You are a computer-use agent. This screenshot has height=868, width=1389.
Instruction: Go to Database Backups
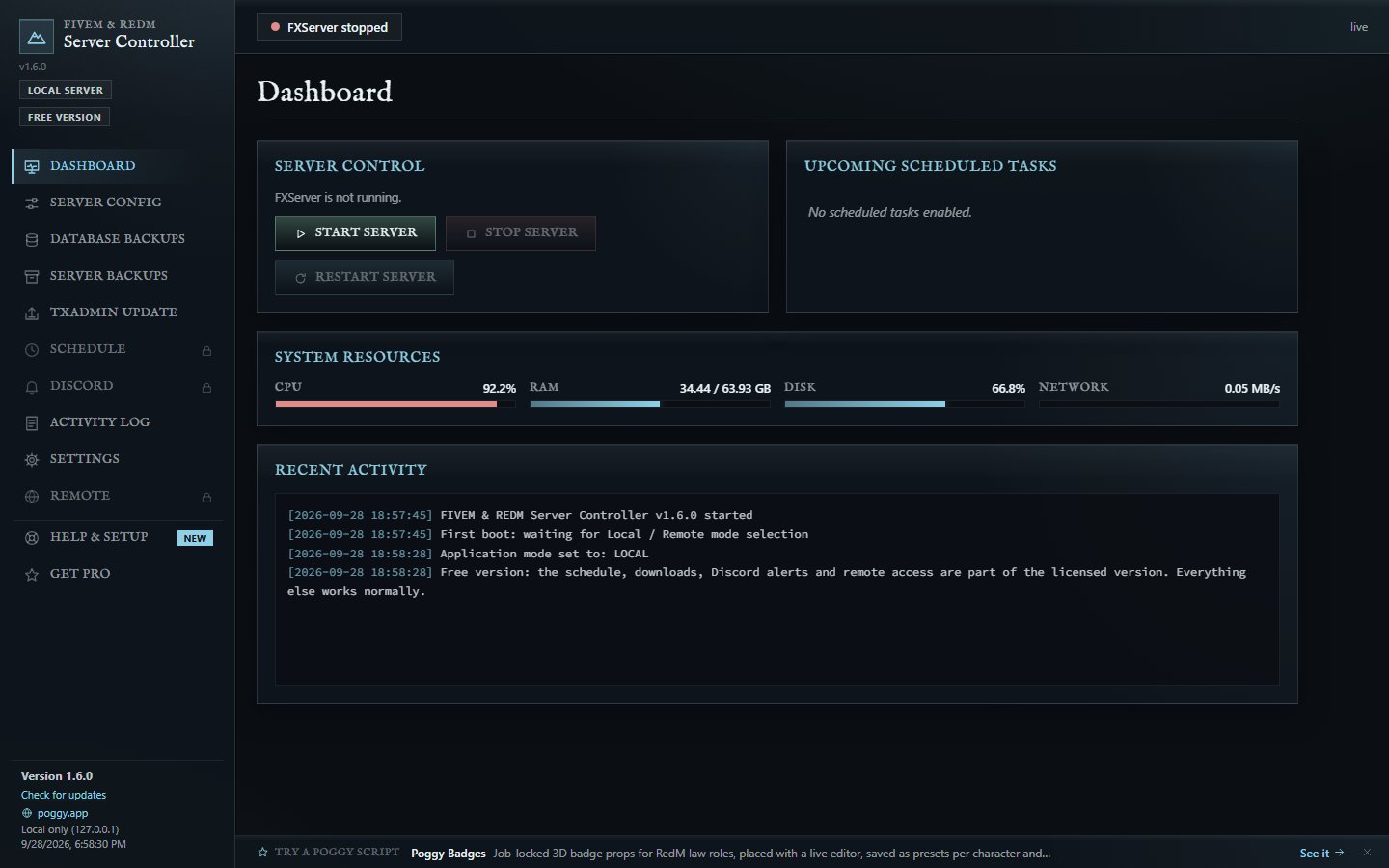coord(118,239)
